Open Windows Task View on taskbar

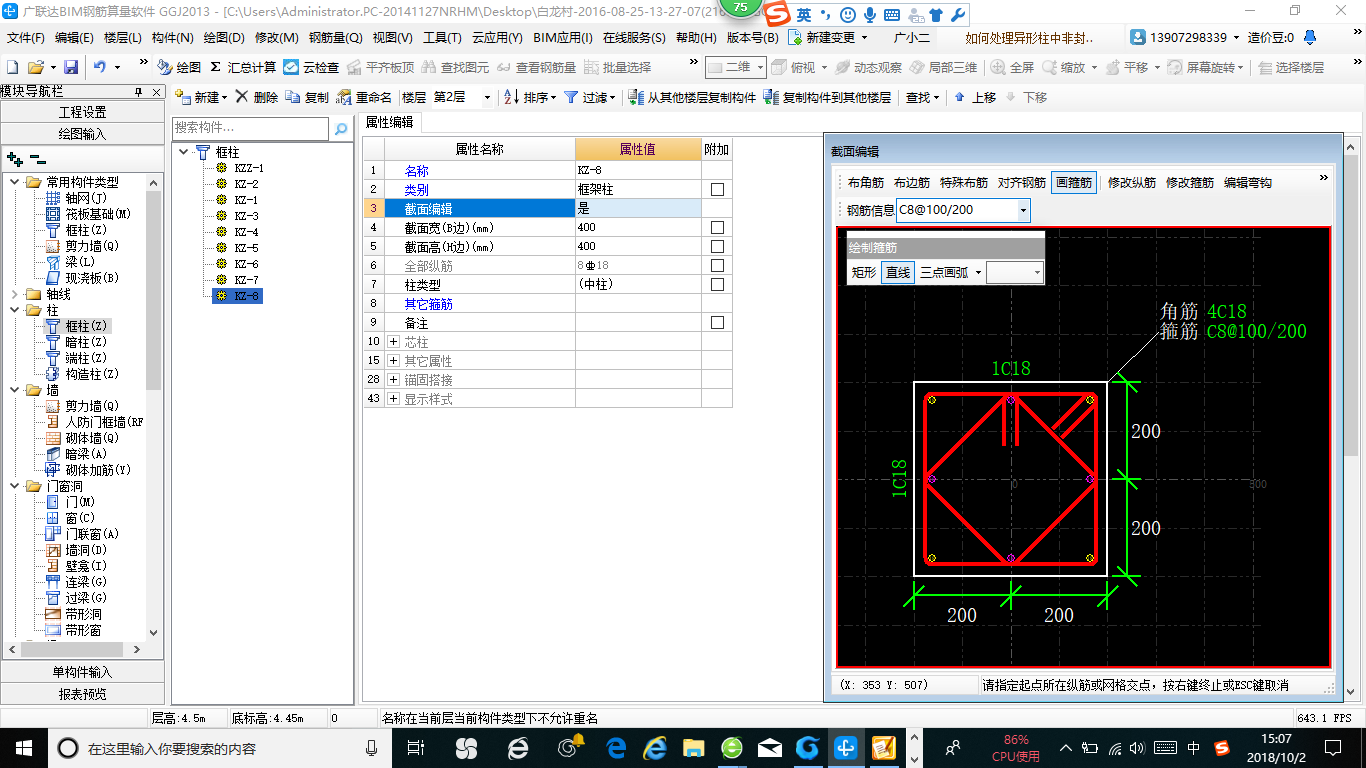click(417, 747)
